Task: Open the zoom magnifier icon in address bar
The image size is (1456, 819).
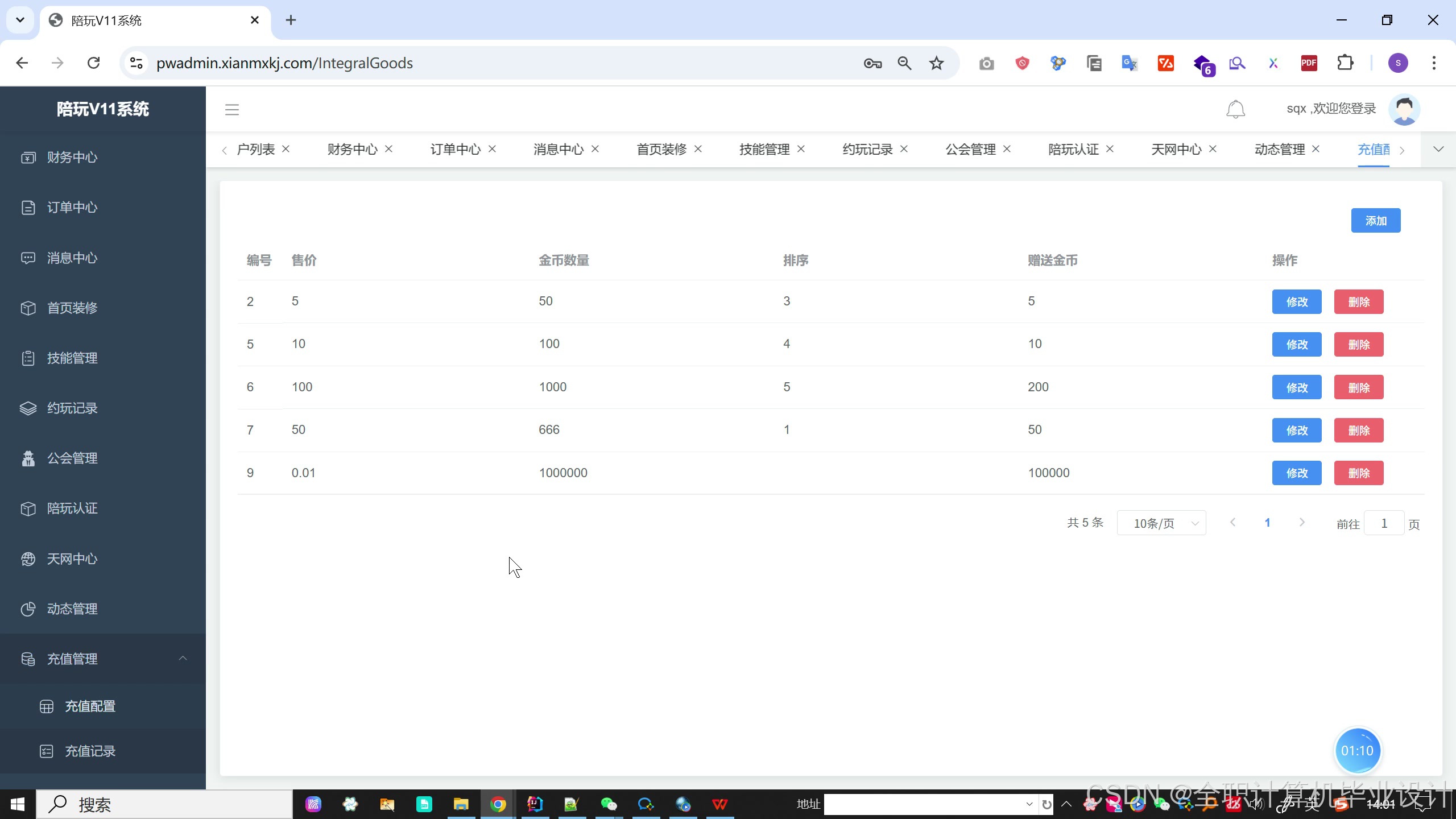Action: 904,63
